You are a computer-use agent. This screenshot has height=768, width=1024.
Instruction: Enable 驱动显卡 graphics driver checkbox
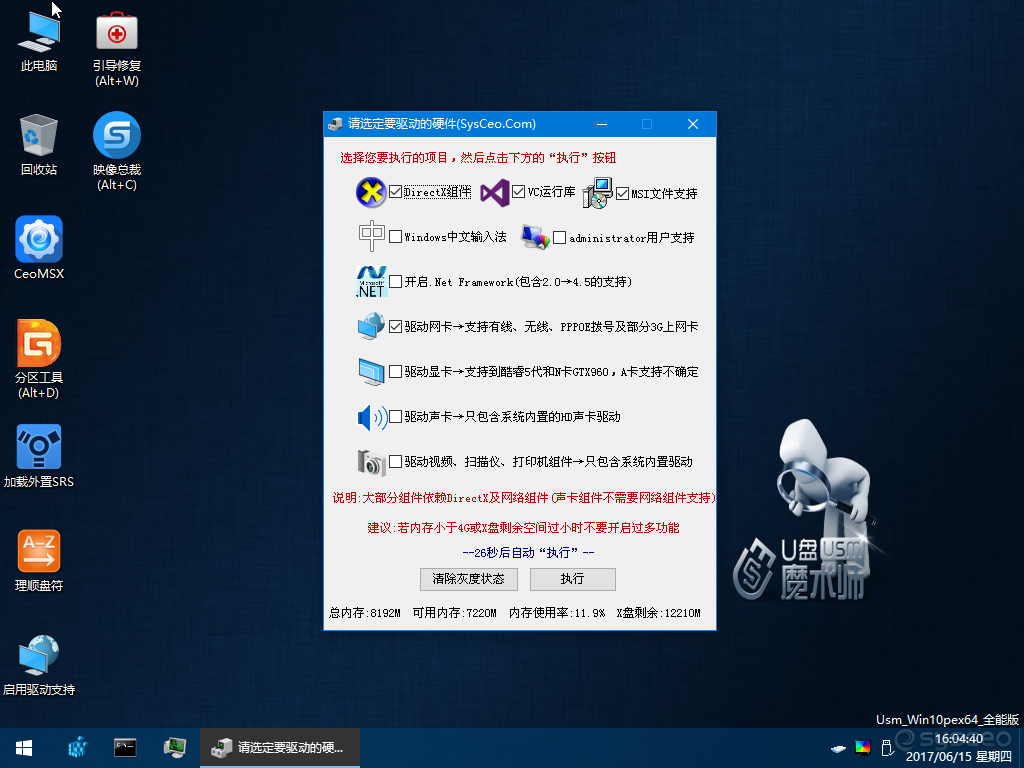(x=395, y=372)
